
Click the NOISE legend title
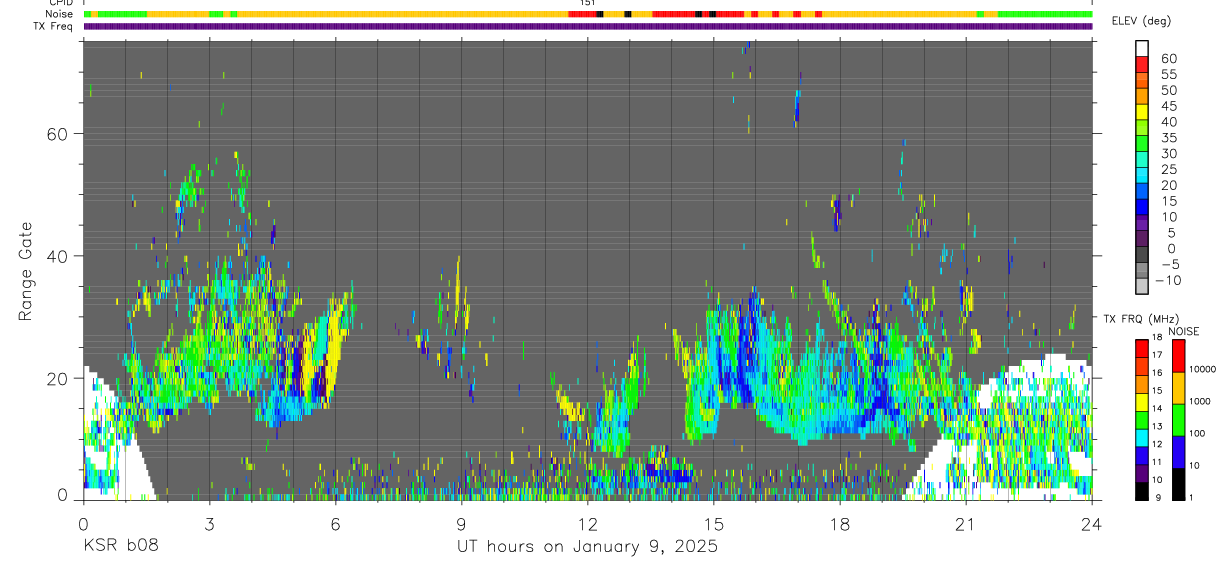[x=1184, y=331]
